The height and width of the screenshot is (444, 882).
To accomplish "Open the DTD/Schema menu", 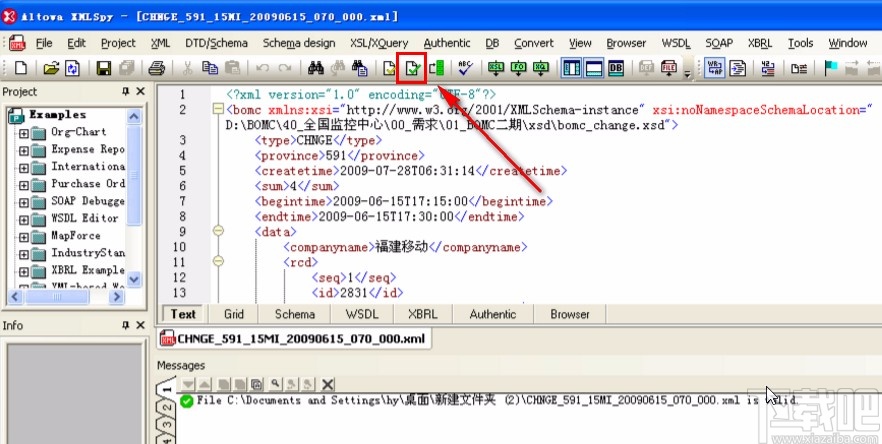I will [217, 43].
